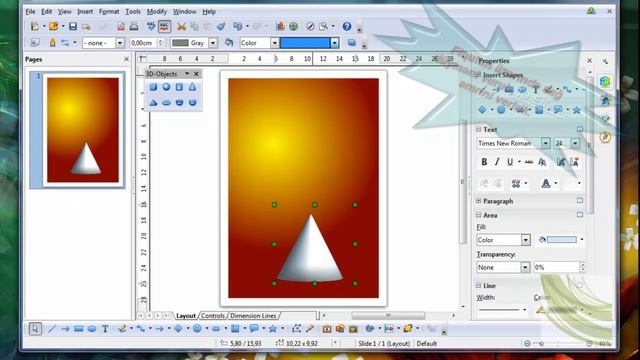Click the Export as PDF icon

tap(121, 27)
